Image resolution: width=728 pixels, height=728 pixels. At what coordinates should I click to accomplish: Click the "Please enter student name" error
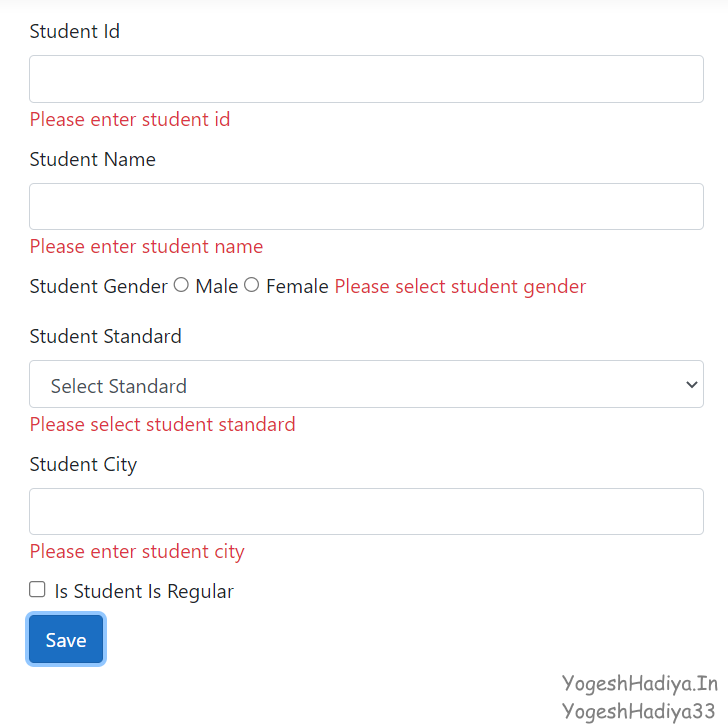click(x=146, y=247)
